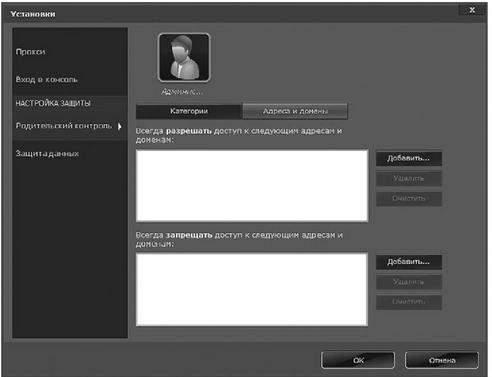492x377 pixels.
Task: Expand the Родительский контроль arrow
Action: pyautogui.click(x=120, y=126)
